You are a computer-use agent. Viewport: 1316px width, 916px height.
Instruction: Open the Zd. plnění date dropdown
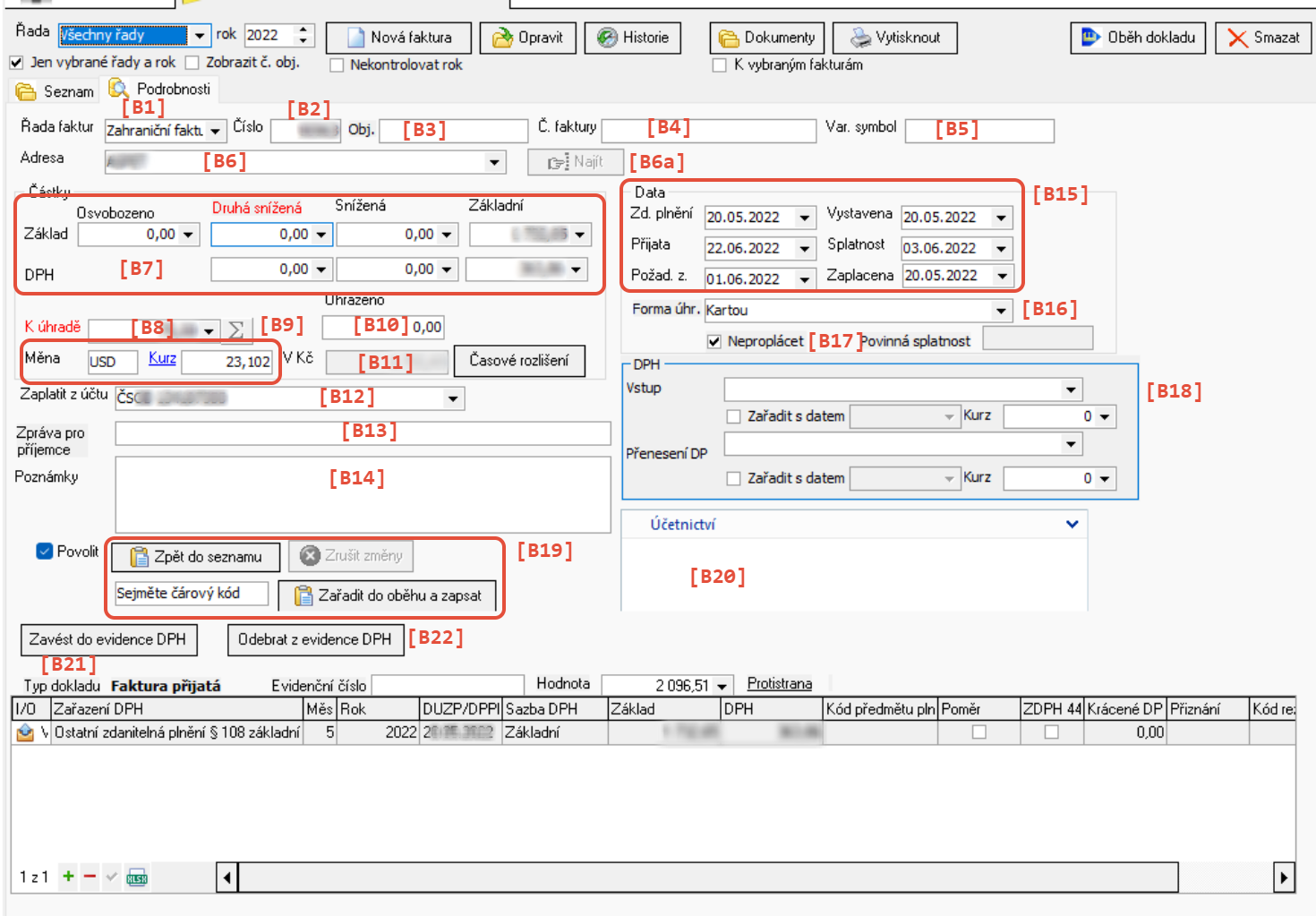805,218
